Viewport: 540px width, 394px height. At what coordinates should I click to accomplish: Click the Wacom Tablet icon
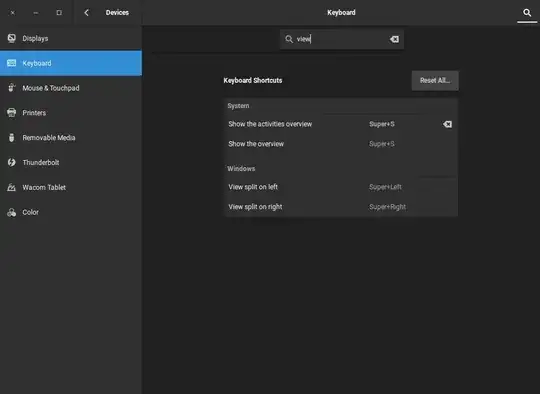[x=11, y=187]
